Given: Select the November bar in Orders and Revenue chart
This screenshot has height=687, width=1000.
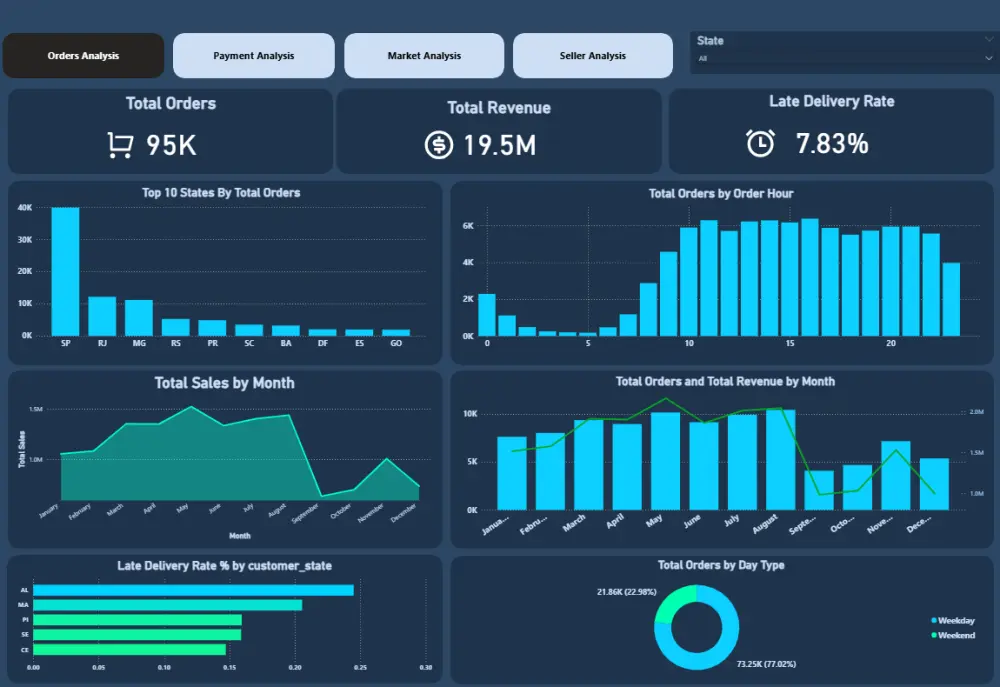Looking at the screenshot, I should (x=895, y=476).
